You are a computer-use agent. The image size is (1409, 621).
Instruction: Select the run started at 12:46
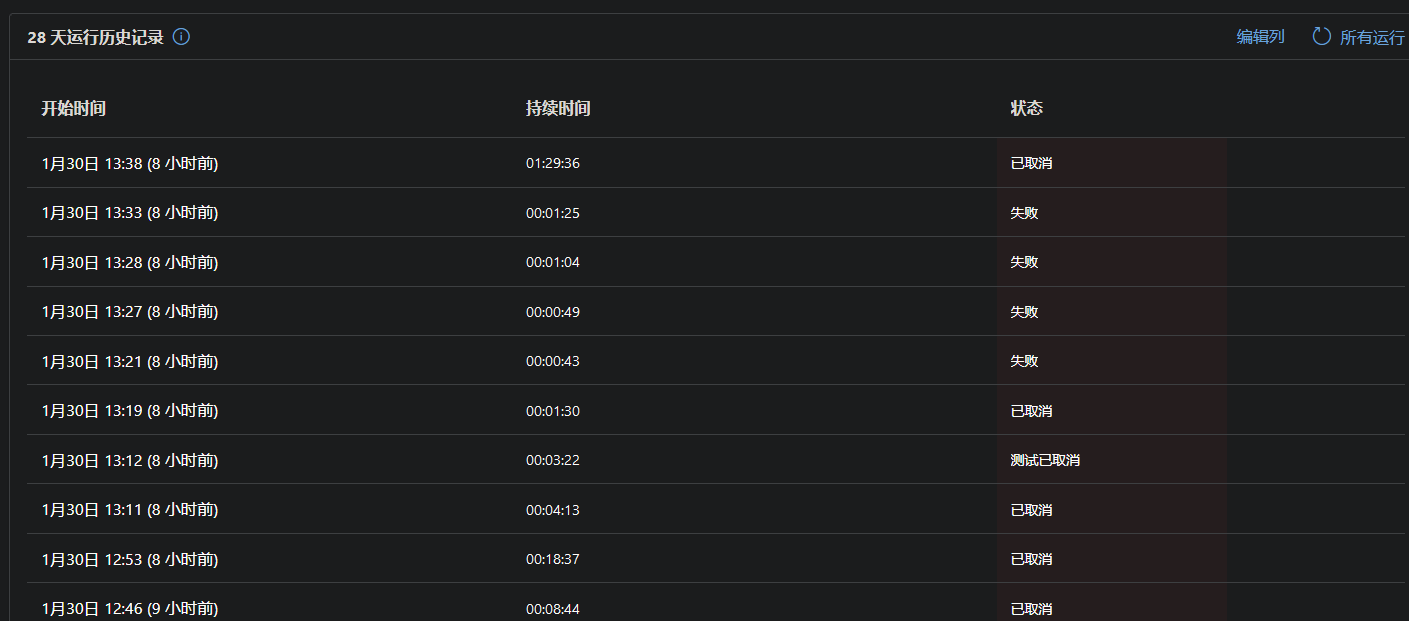130,608
